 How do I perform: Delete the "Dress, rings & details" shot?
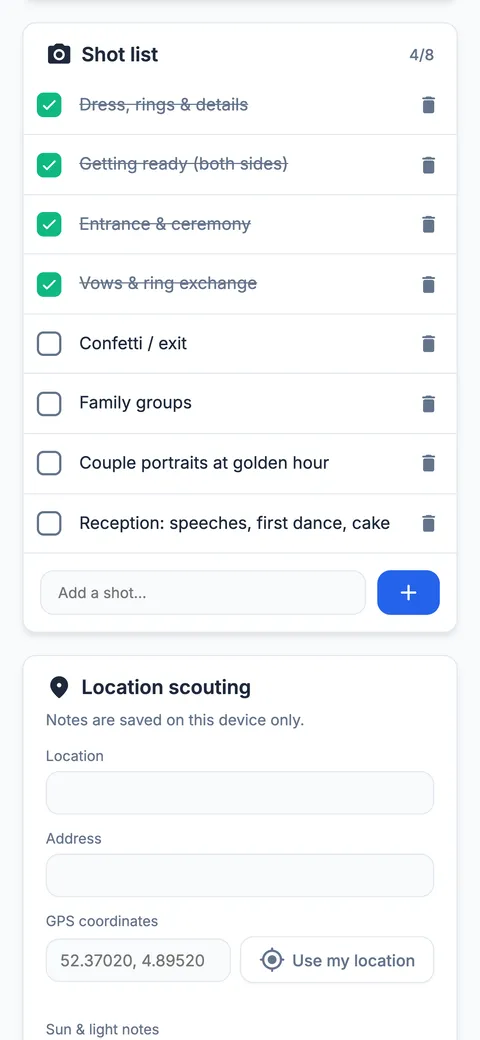(x=428, y=105)
